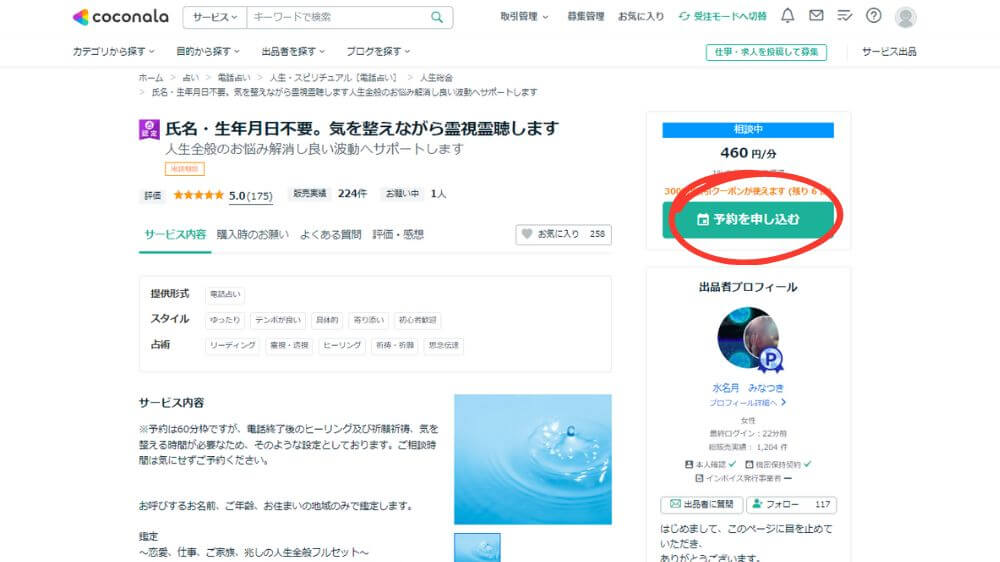
Task: Click the テンポが良い style tag
Action: click(277, 320)
